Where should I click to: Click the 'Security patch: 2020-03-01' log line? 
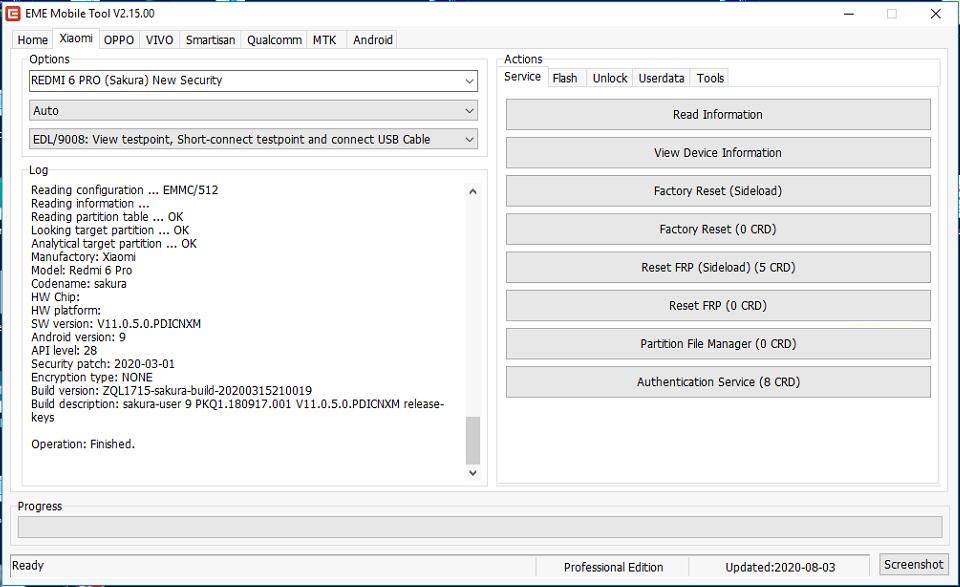coord(103,364)
